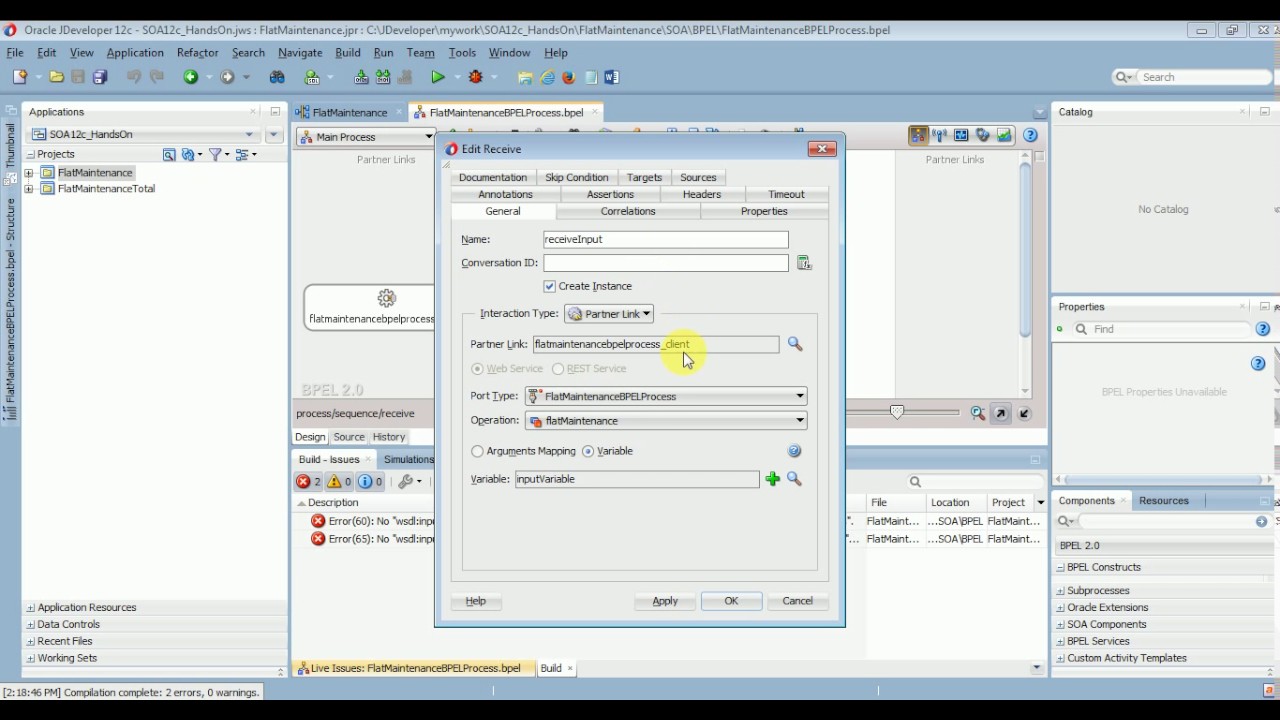This screenshot has height=720, width=1280.
Task: Click the top-right Search box
Action: click(1191, 77)
